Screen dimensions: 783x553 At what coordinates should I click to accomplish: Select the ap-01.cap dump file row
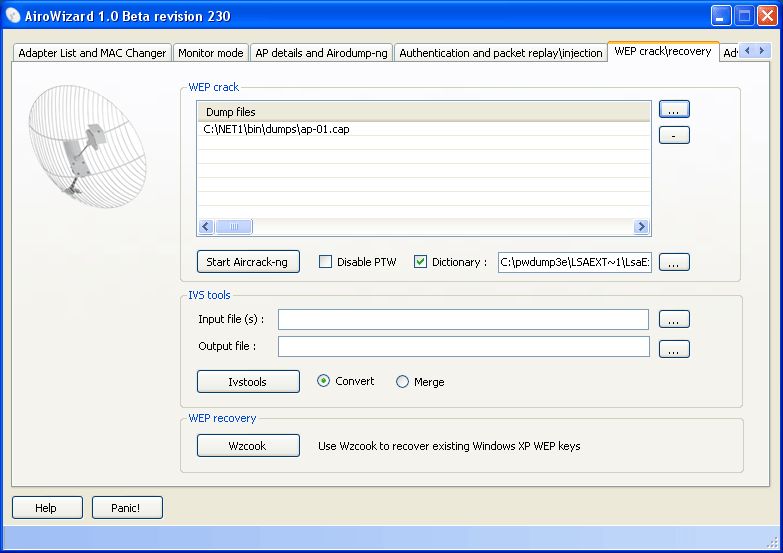click(x=424, y=129)
